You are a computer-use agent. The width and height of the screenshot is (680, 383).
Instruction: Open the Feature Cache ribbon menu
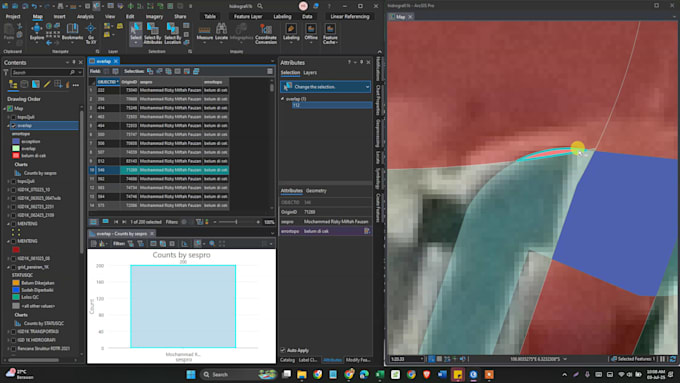330,33
